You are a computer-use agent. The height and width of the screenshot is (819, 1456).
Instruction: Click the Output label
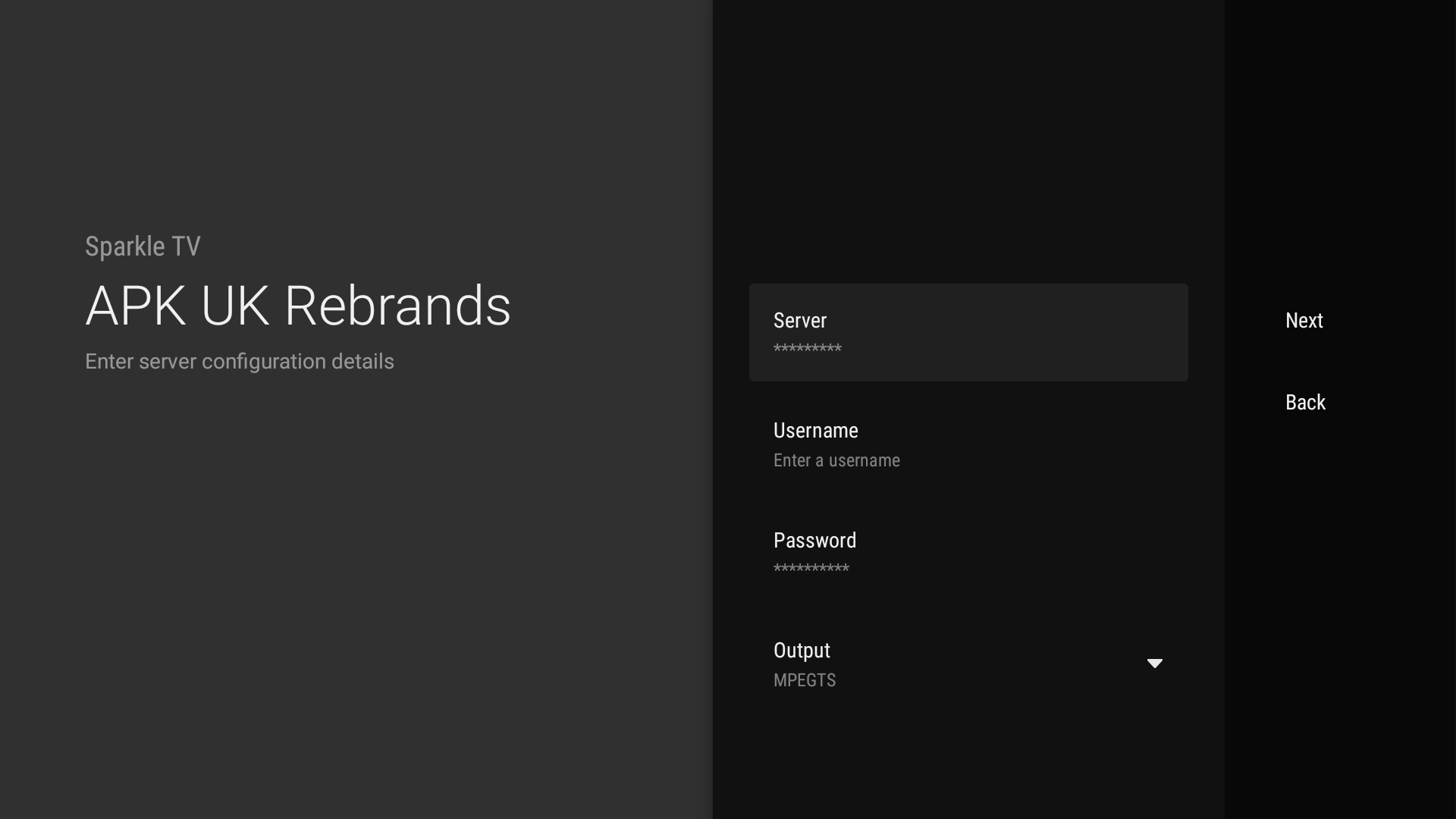click(802, 650)
